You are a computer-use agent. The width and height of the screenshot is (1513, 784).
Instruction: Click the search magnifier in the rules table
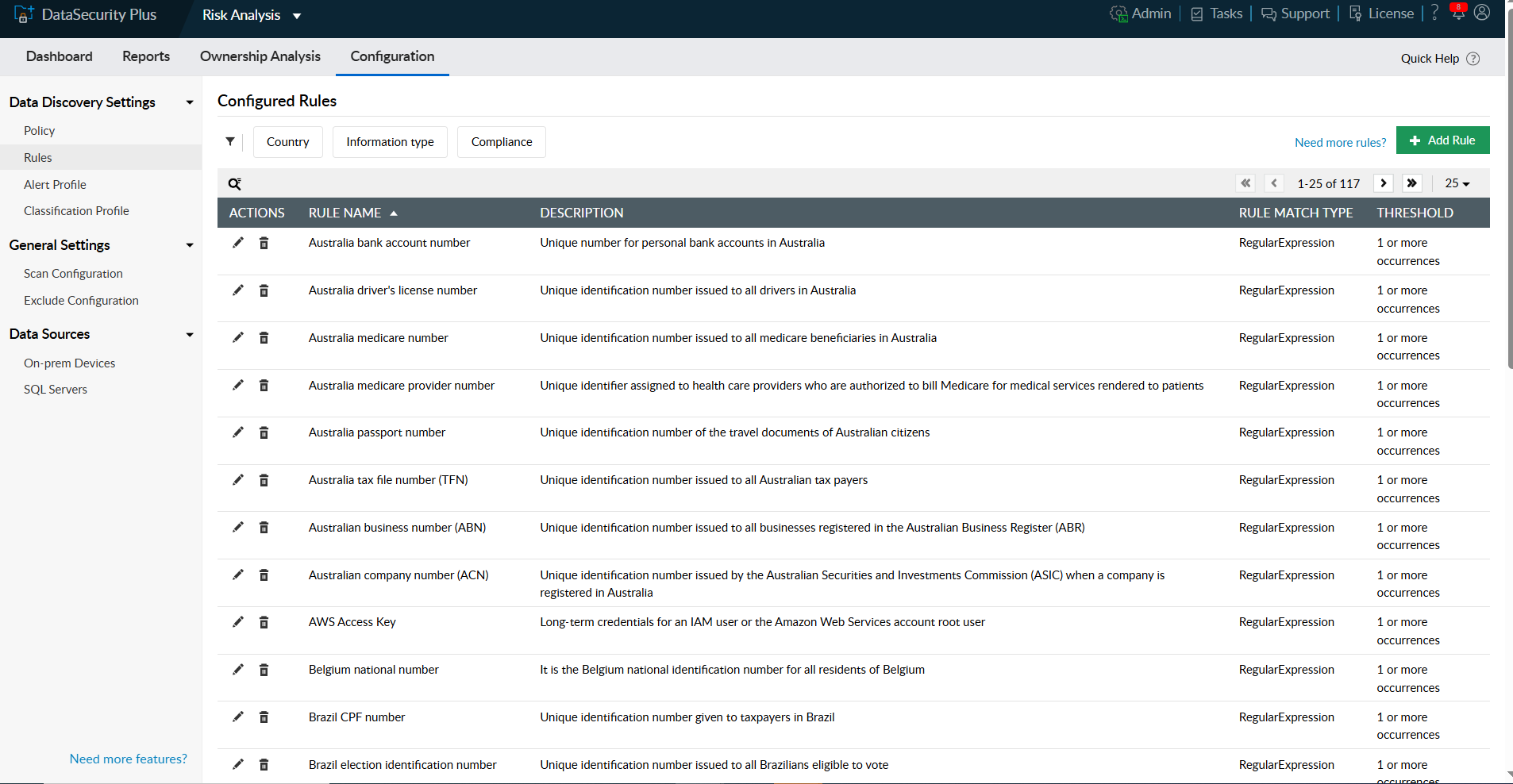pos(234,183)
